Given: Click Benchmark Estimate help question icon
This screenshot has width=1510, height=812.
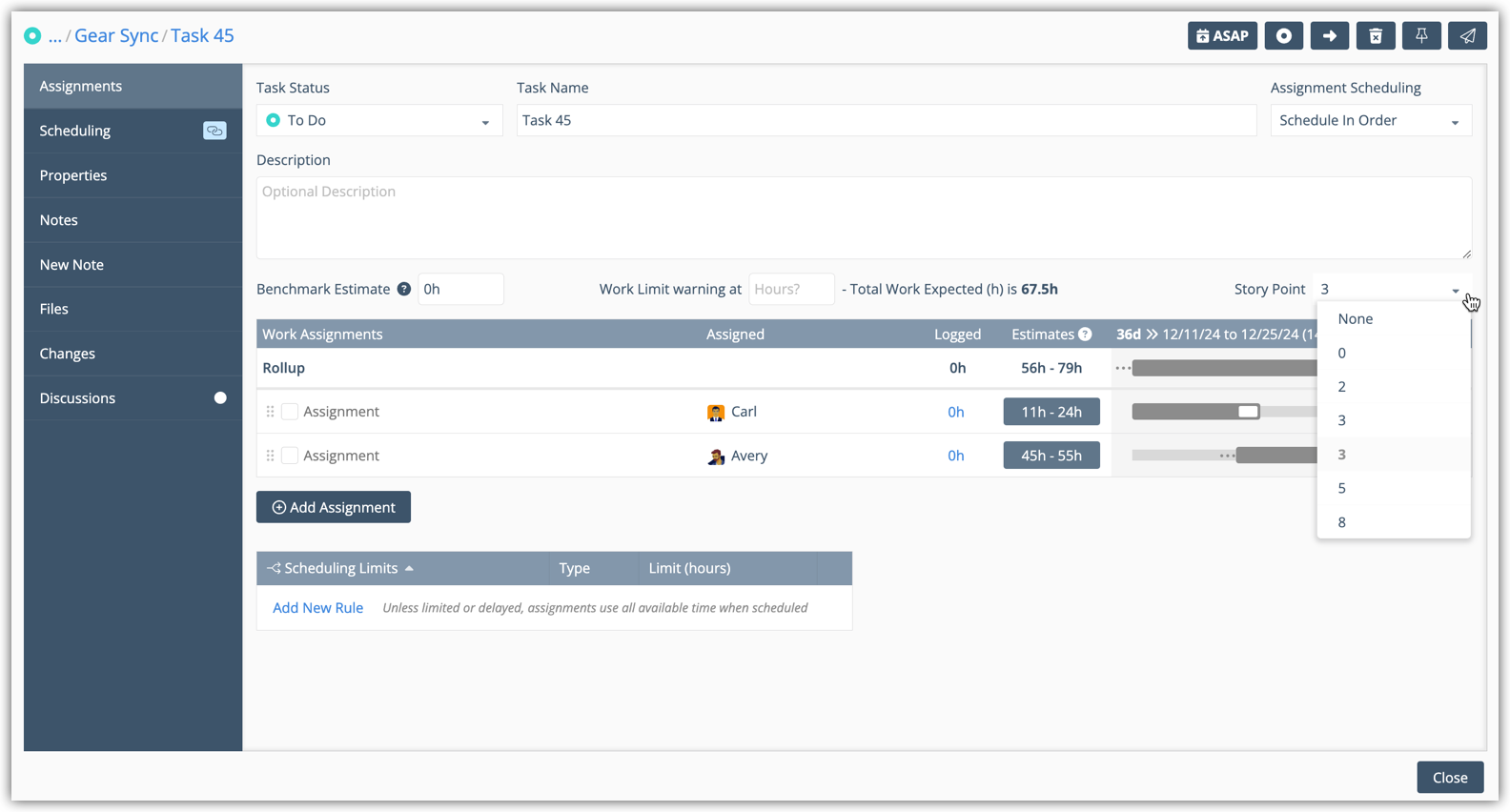Looking at the screenshot, I should [x=404, y=289].
